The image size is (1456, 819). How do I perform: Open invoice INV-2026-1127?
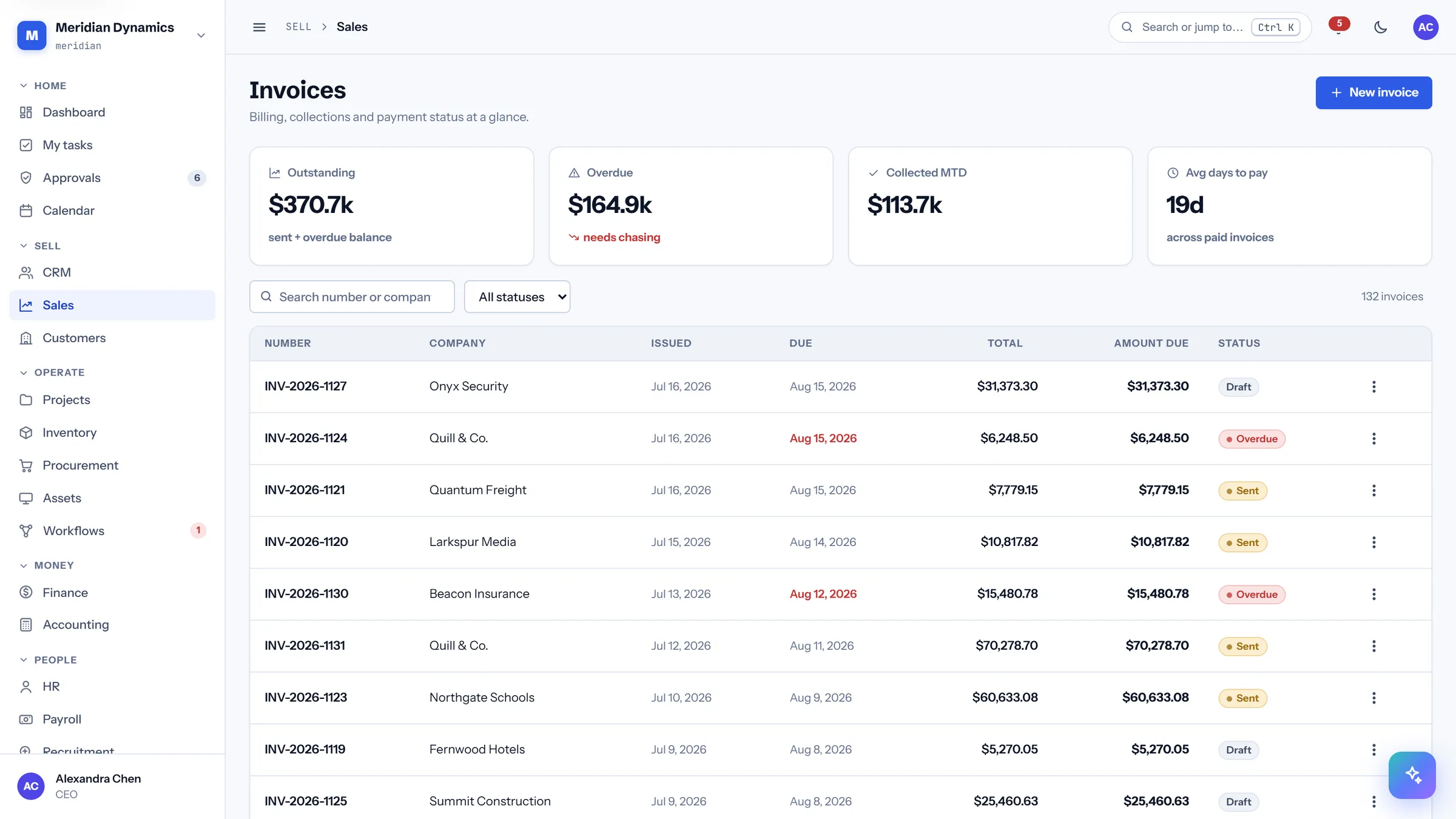point(305,386)
